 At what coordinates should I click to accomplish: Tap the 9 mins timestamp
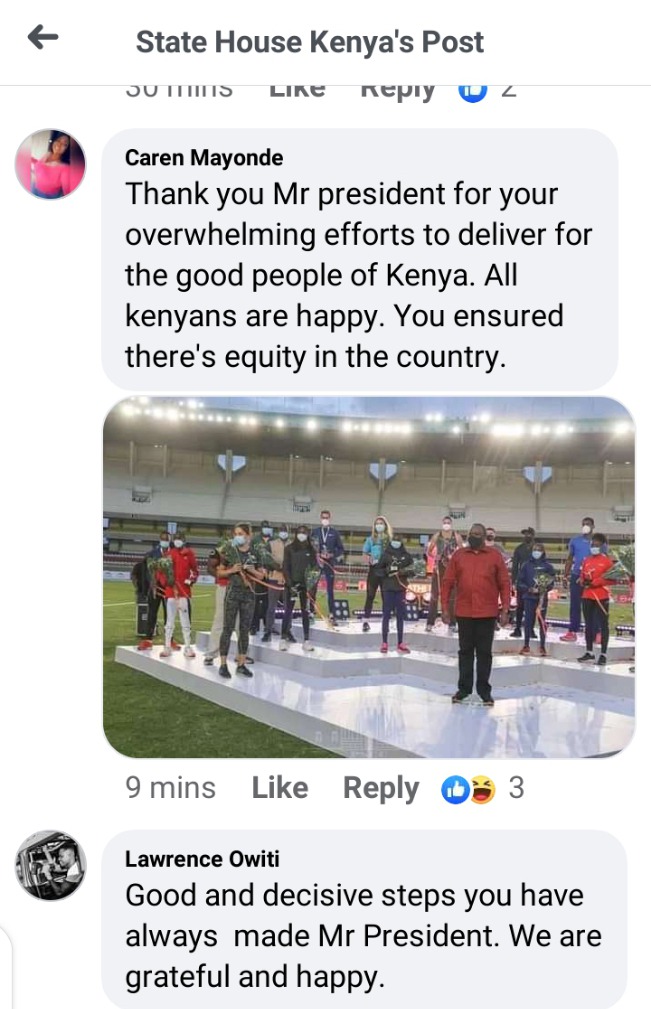pyautogui.click(x=170, y=788)
